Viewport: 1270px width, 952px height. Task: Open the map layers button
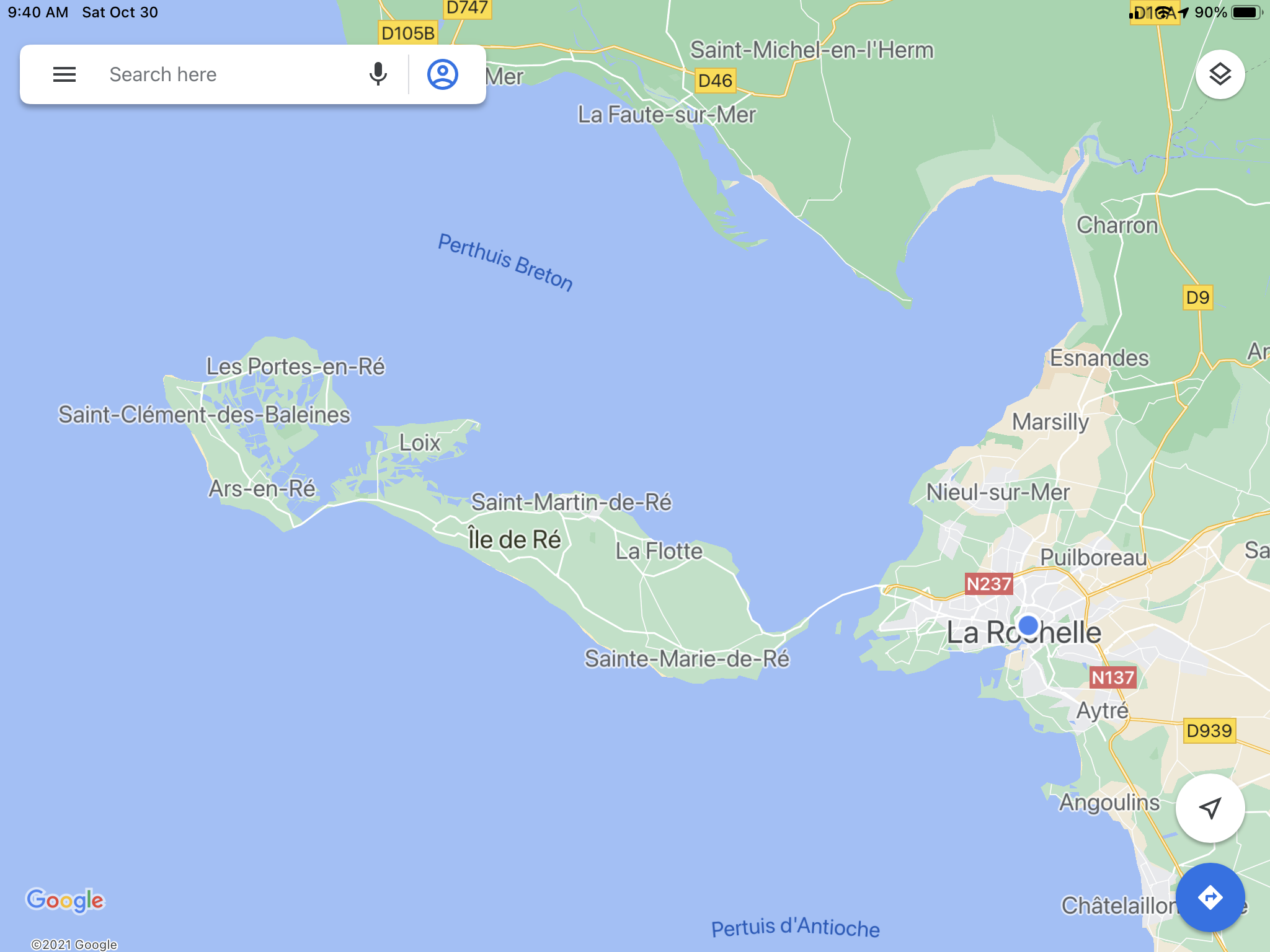click(1219, 74)
